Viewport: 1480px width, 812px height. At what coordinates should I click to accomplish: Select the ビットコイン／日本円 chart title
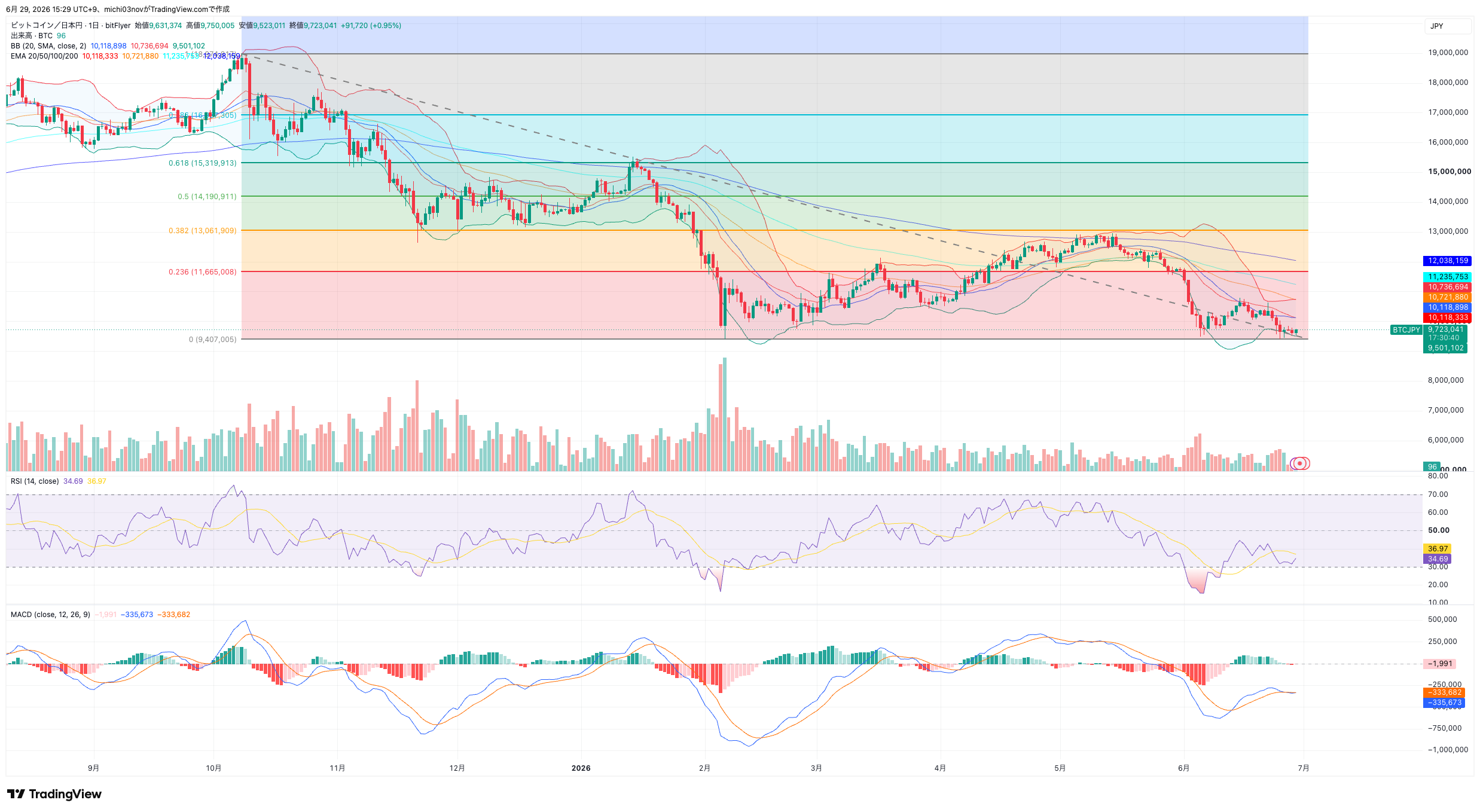47,26
